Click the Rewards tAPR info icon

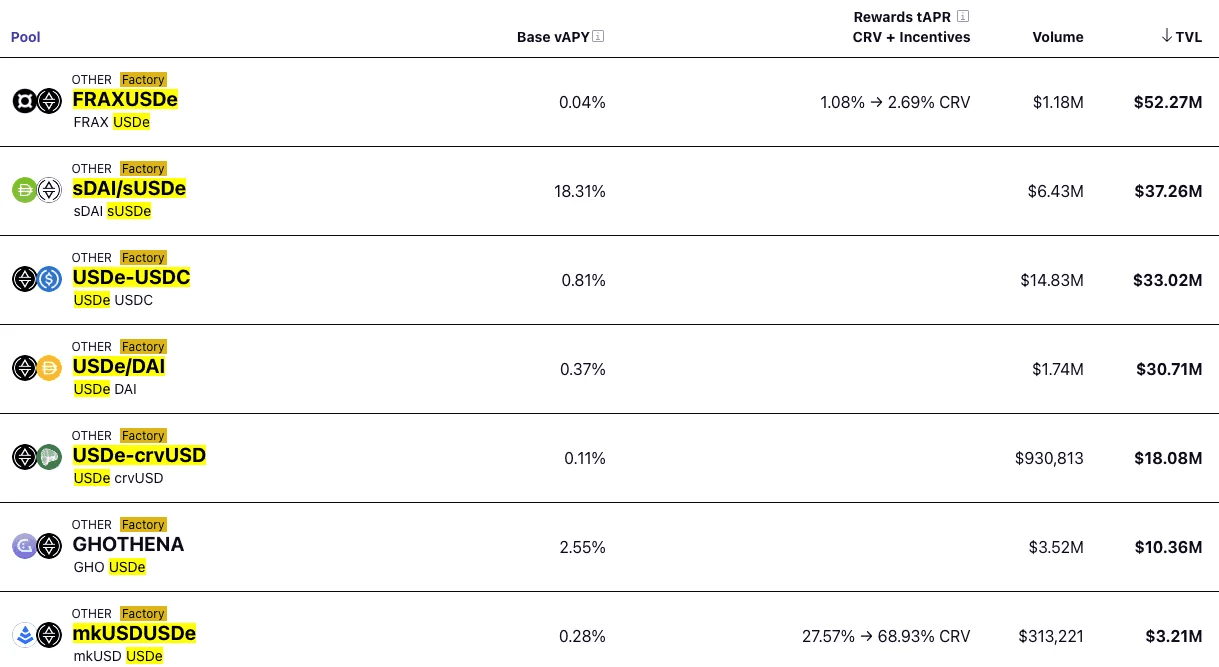tap(963, 16)
